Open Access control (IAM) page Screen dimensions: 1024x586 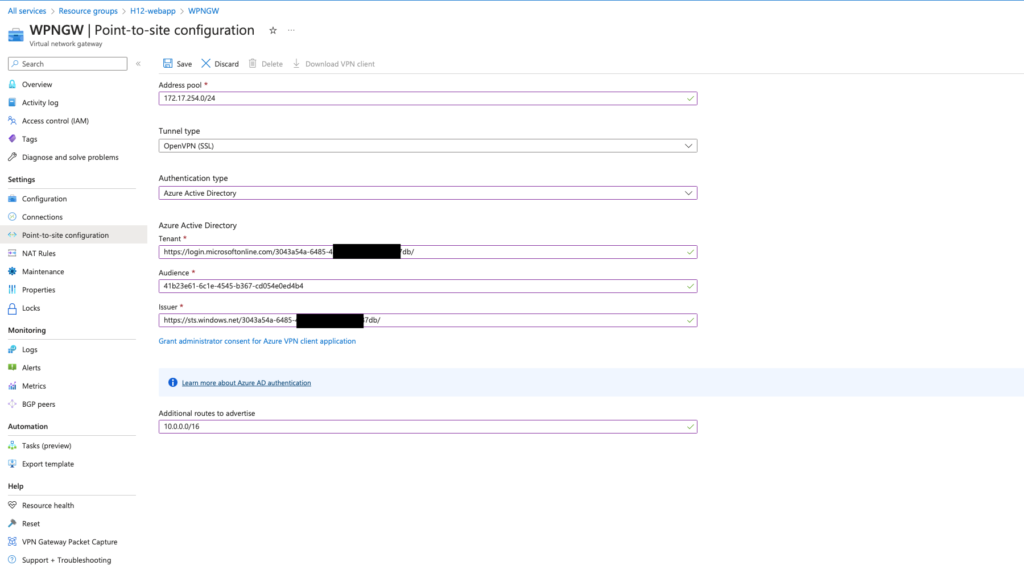coord(55,121)
